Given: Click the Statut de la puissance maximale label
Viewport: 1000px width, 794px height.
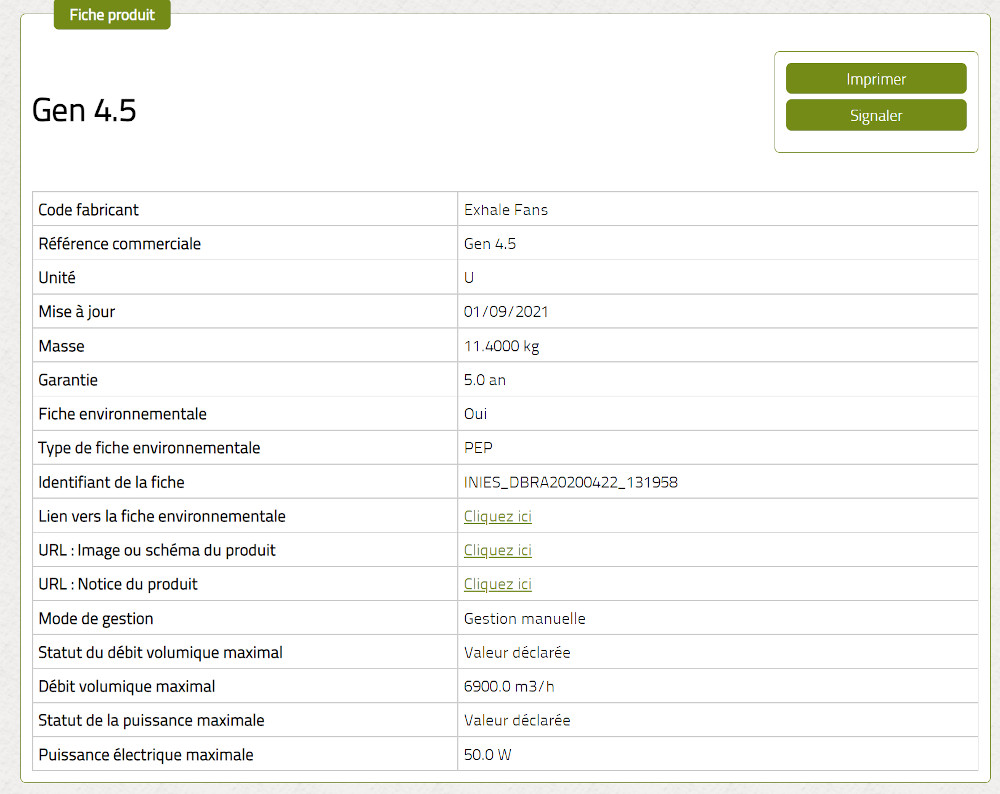Looking at the screenshot, I should pyautogui.click(x=151, y=720).
